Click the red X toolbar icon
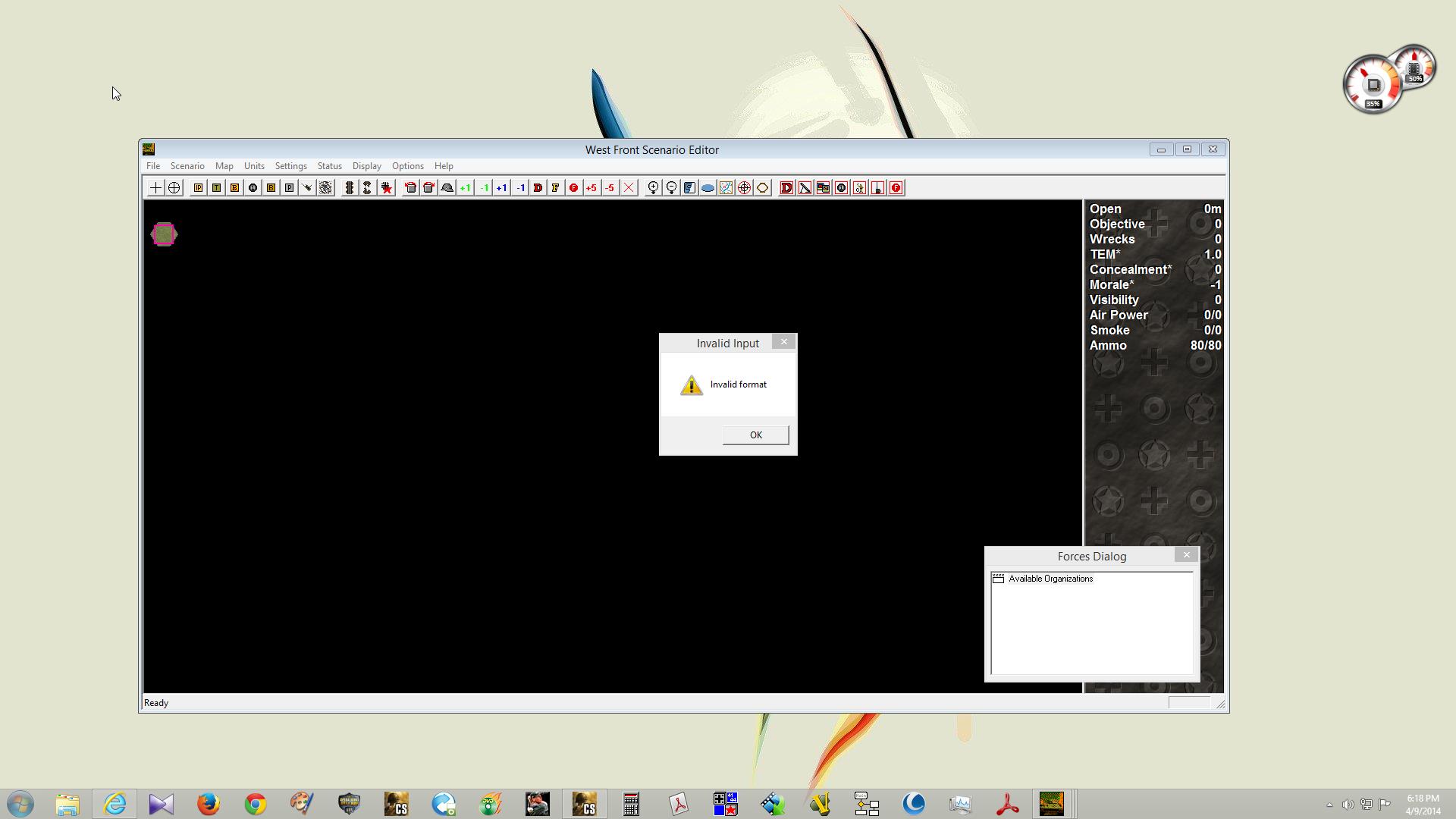1456x819 pixels. click(629, 188)
